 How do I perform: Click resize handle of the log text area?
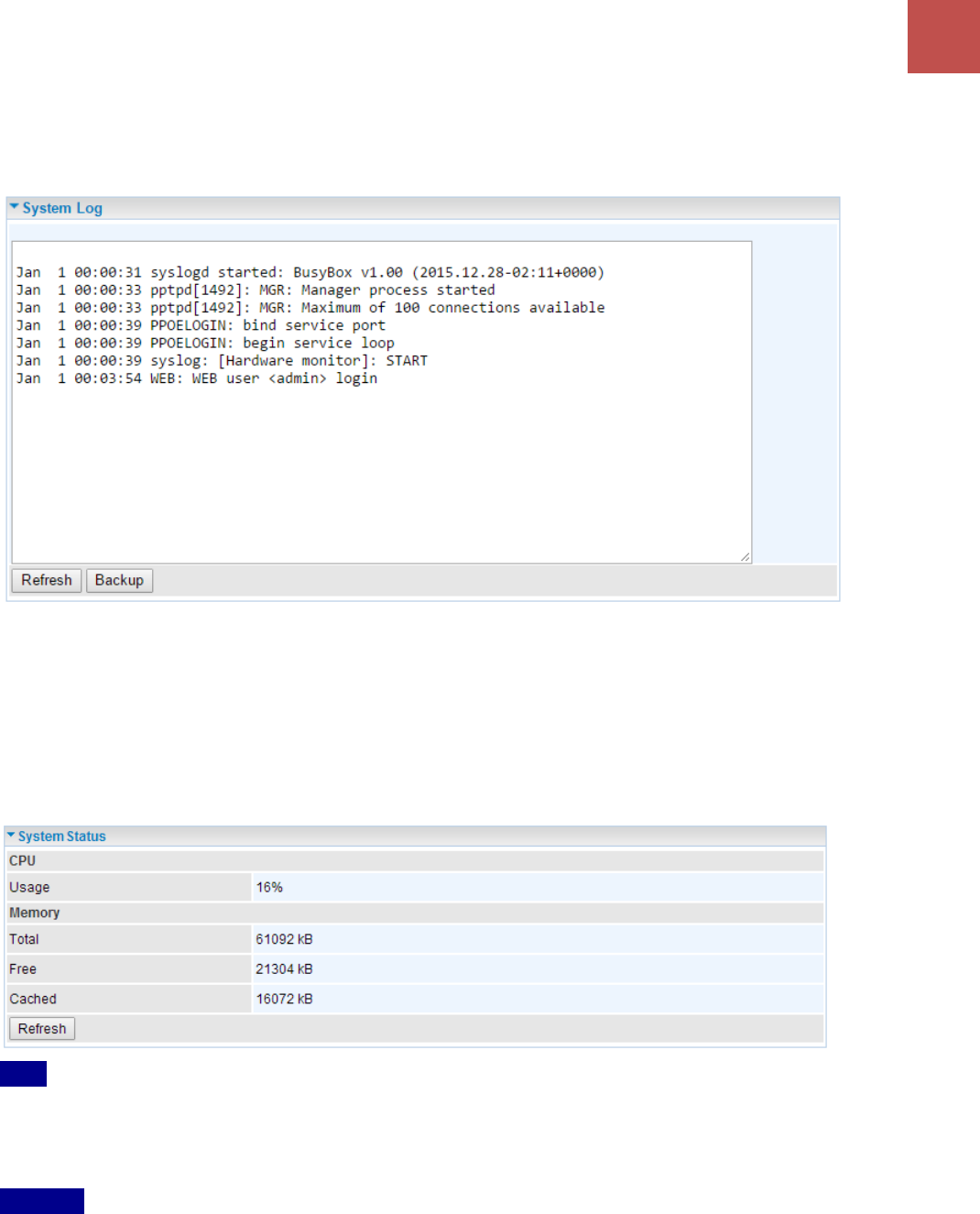click(746, 557)
